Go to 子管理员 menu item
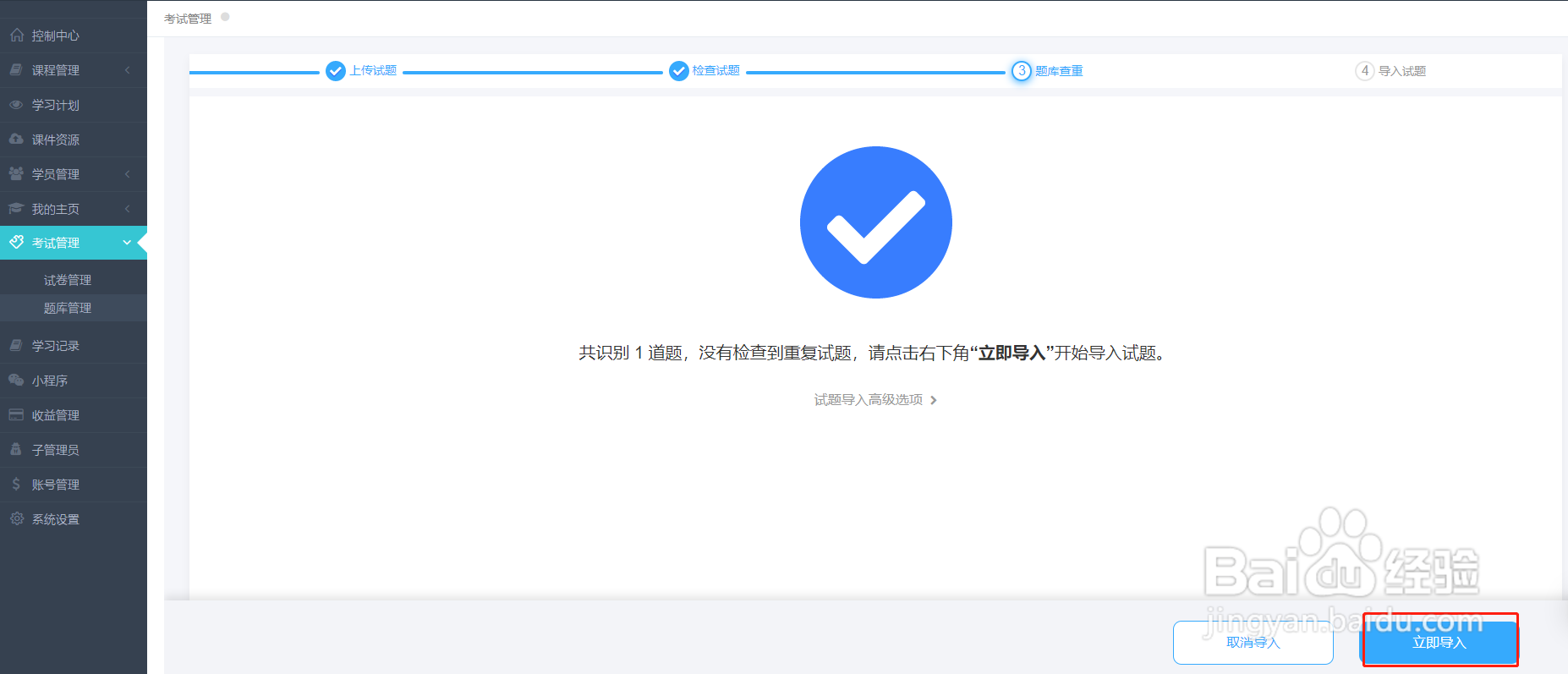This screenshot has height=674, width=1568. (x=74, y=450)
